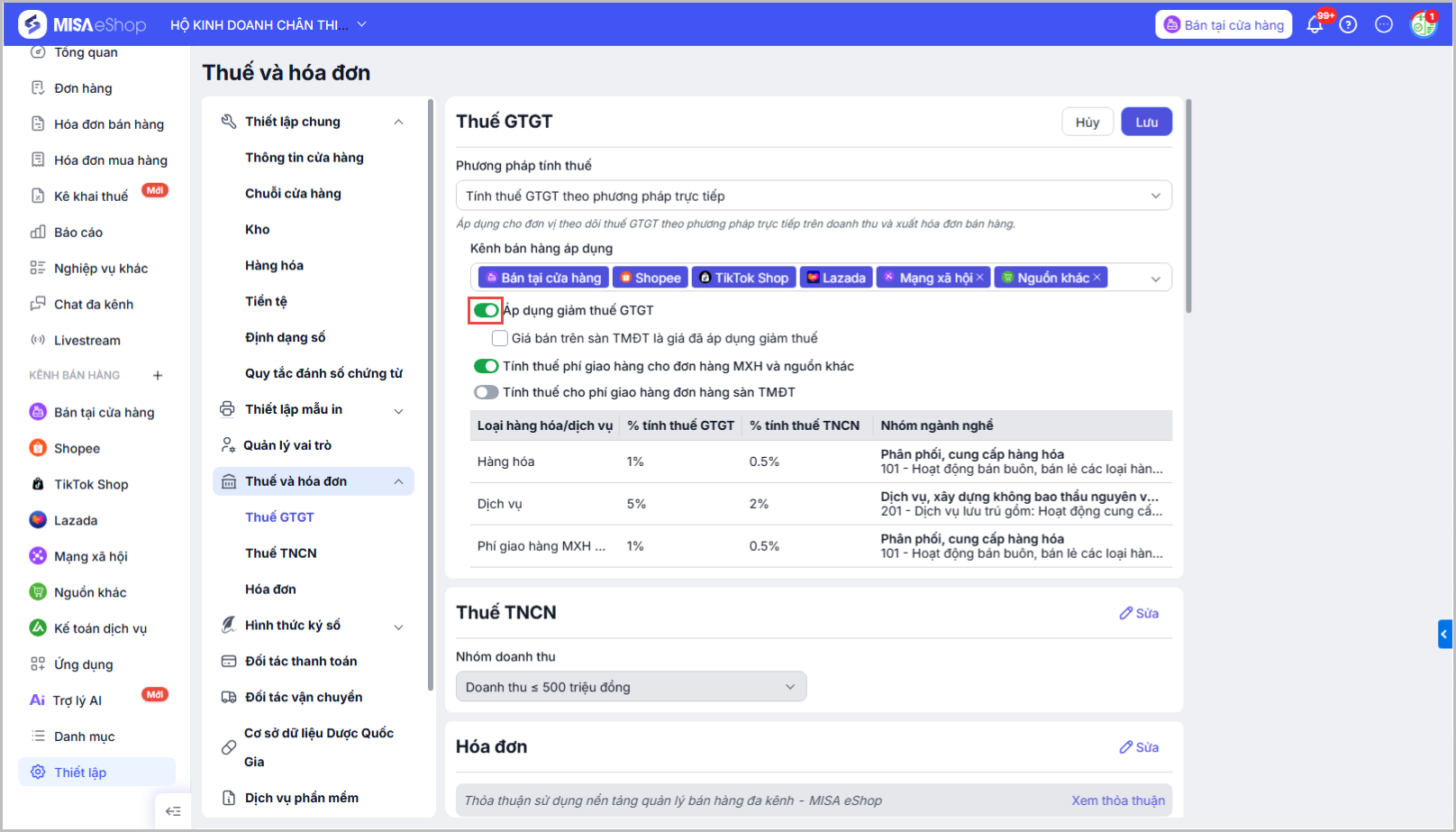1456x832 pixels.
Task: Click the Đơn hàng sidebar icon
Action: coord(38,87)
